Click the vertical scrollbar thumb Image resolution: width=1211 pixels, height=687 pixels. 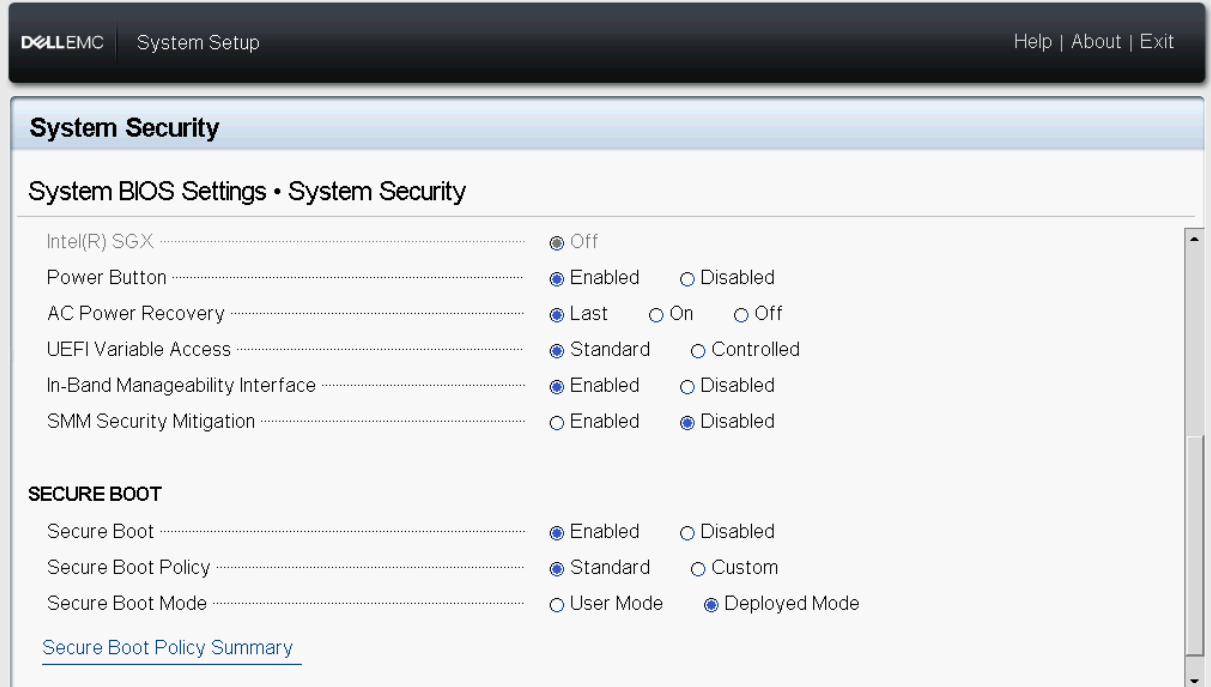(x=1194, y=545)
